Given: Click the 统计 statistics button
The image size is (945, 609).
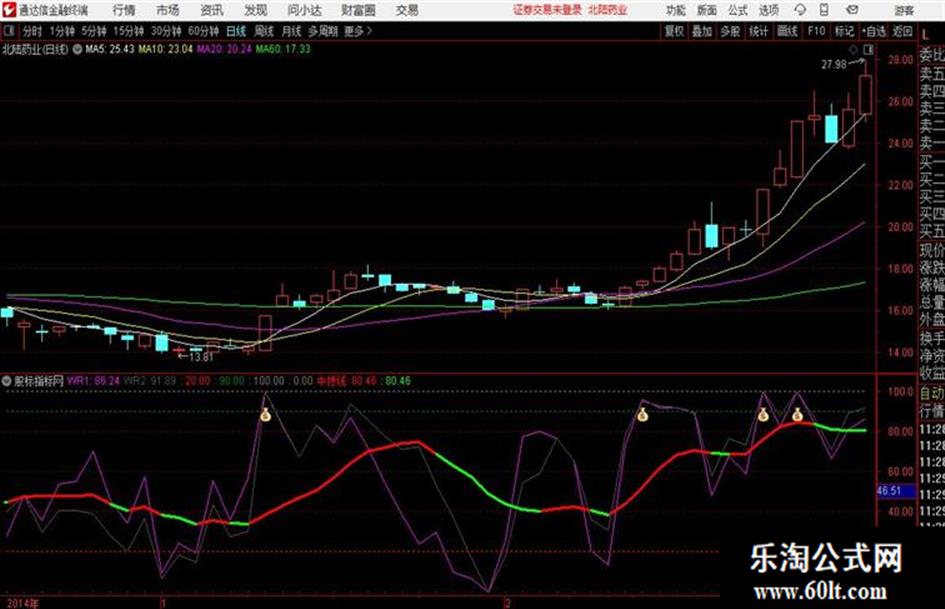Looking at the screenshot, I should 758,31.
